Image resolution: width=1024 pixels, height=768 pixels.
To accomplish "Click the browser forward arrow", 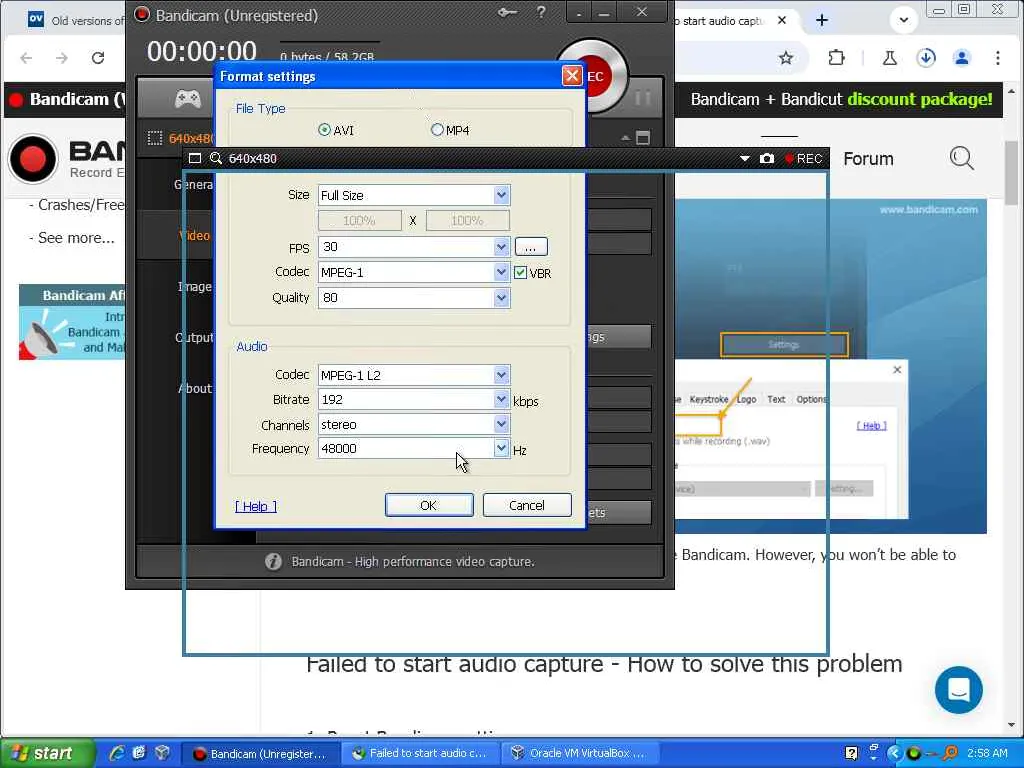I will (x=62, y=58).
